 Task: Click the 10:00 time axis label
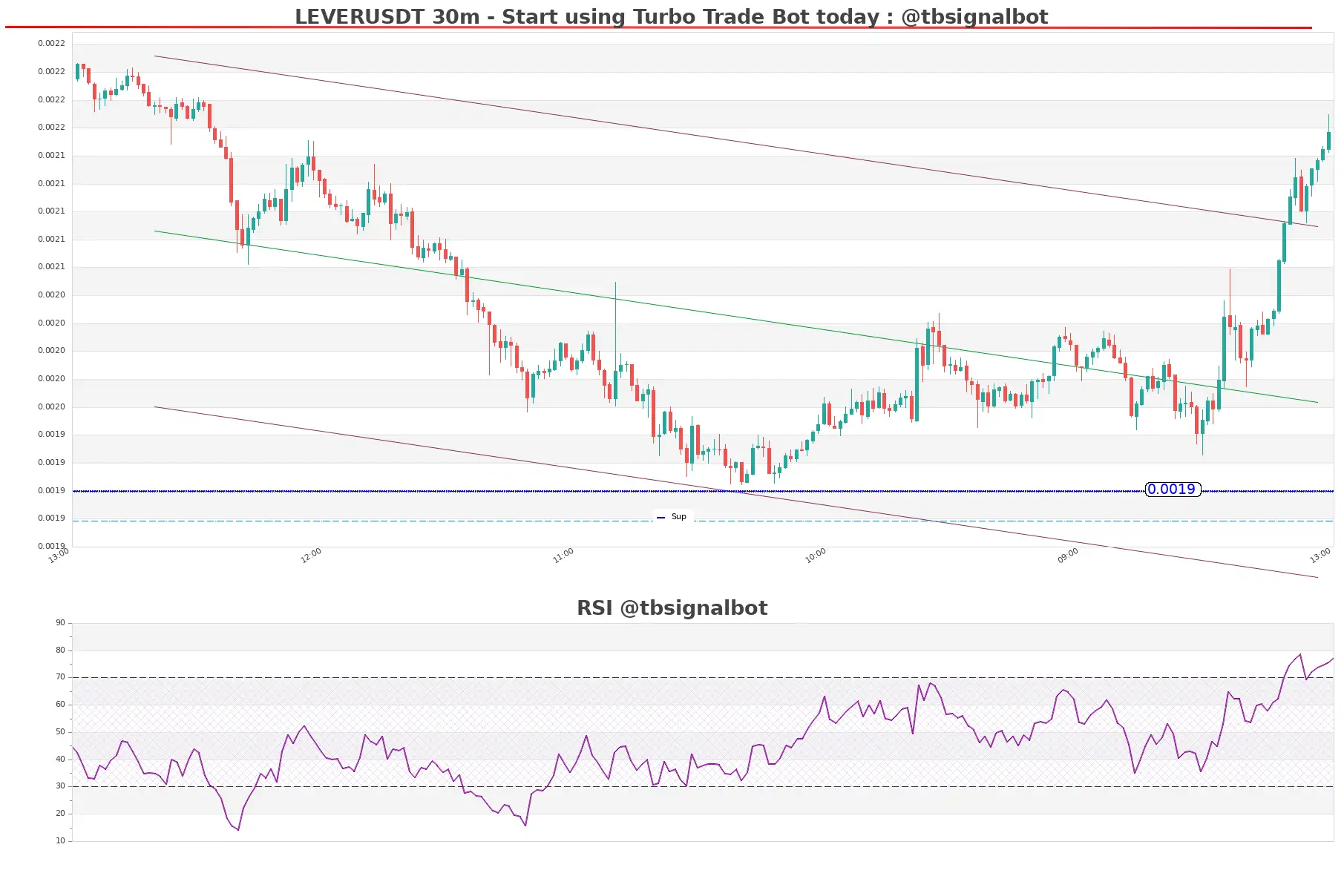point(816,556)
